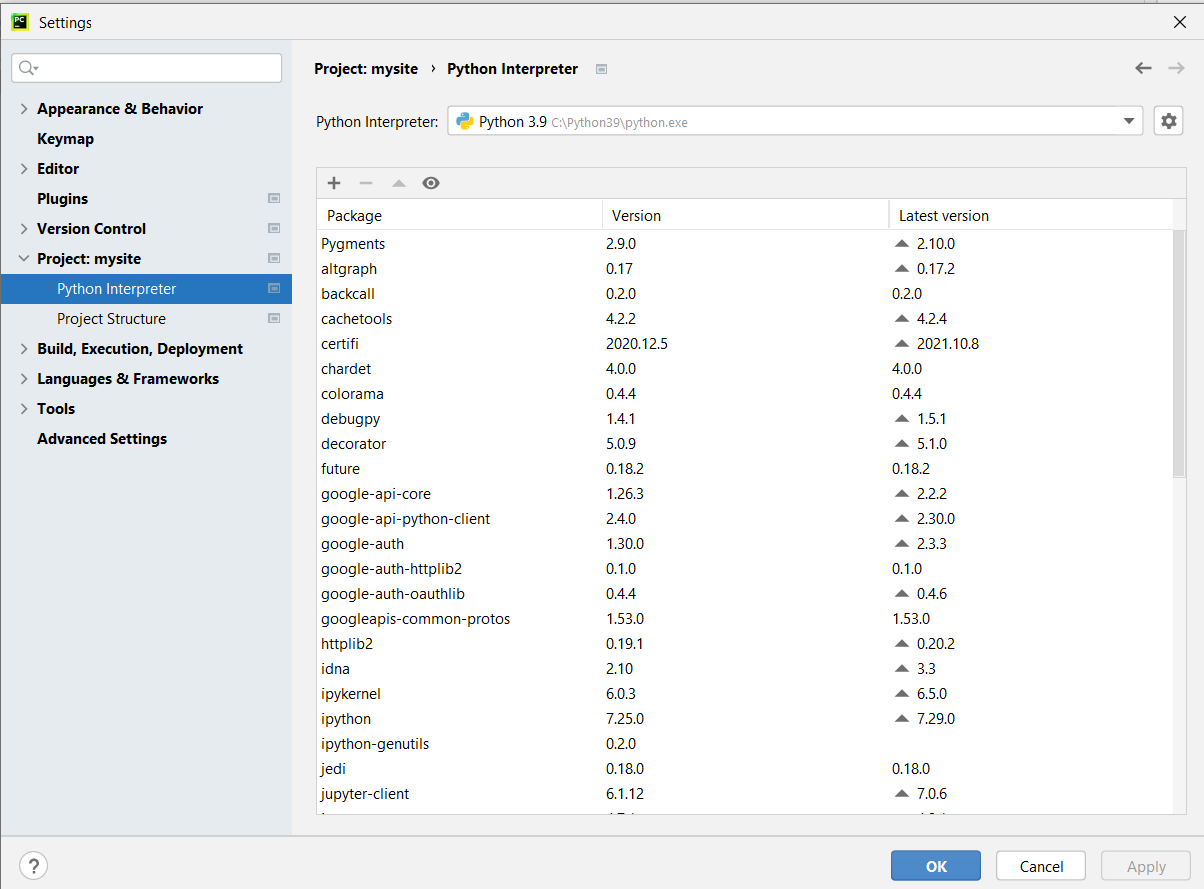Select the jedi package row
Viewport: 1204px width, 889px height.
[x=745, y=769]
